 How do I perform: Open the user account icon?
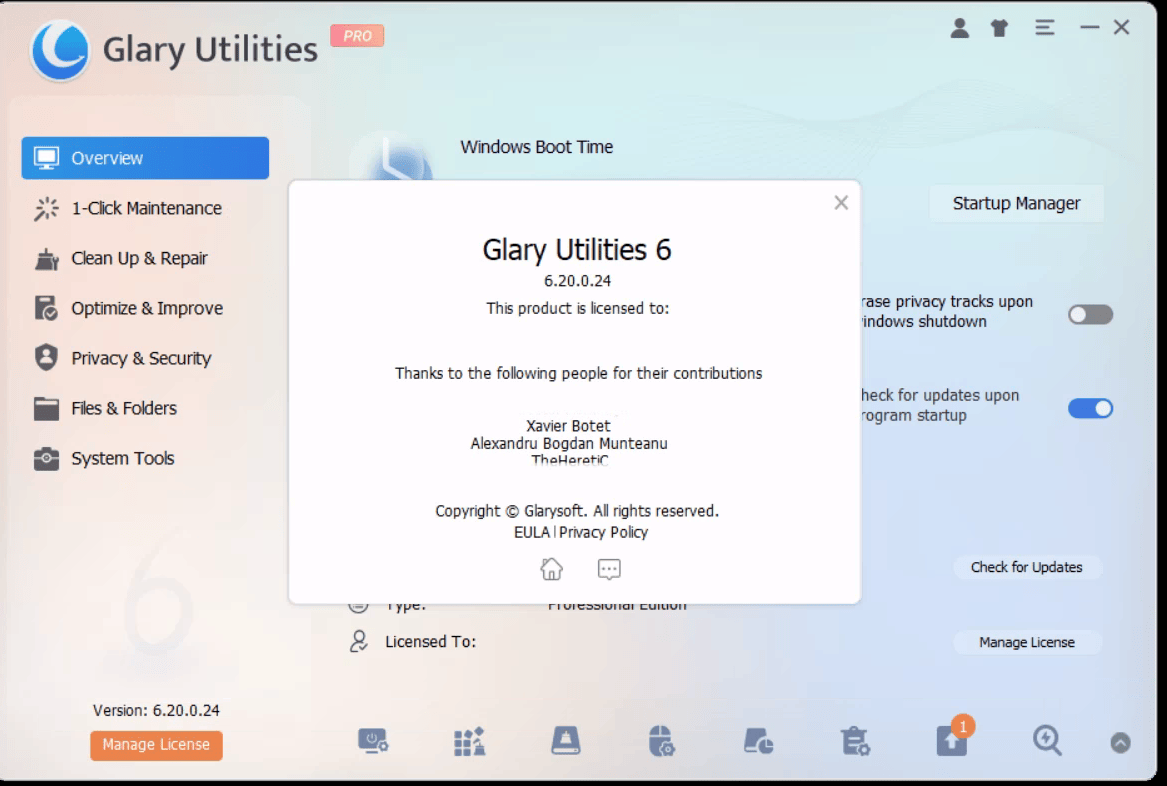pos(959,28)
